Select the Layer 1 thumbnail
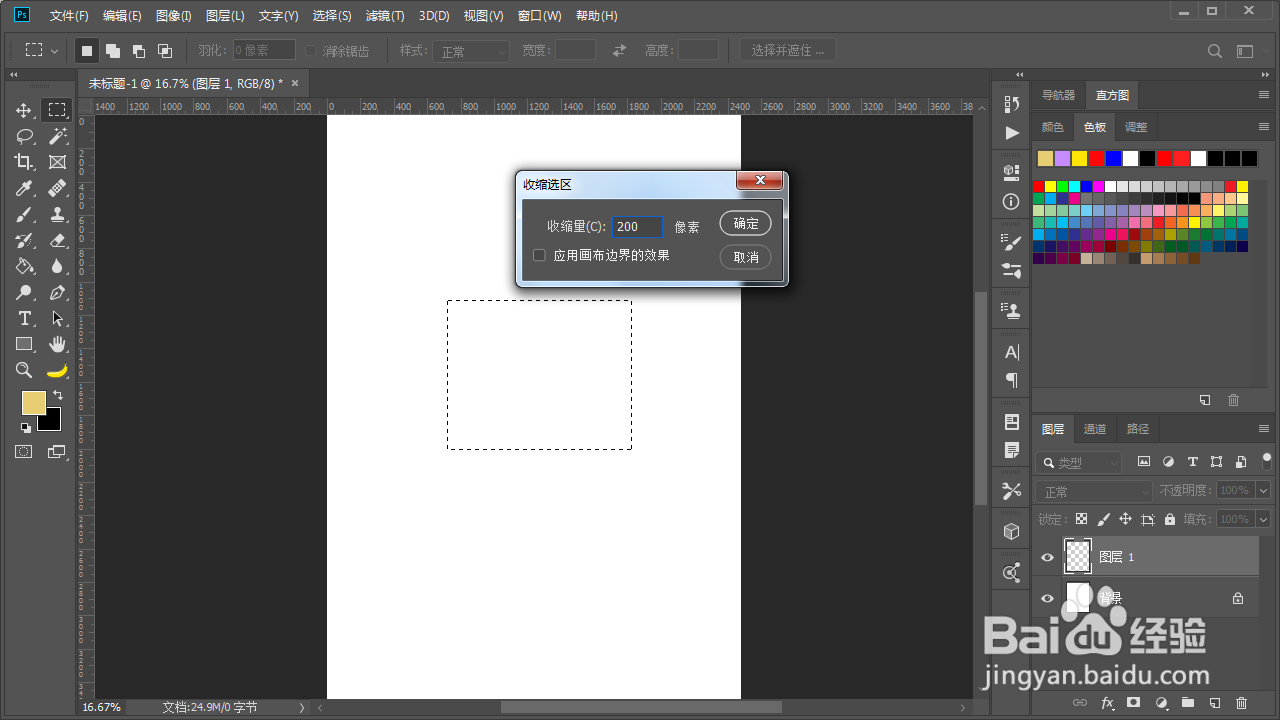Image resolution: width=1280 pixels, height=720 pixels. click(1078, 557)
